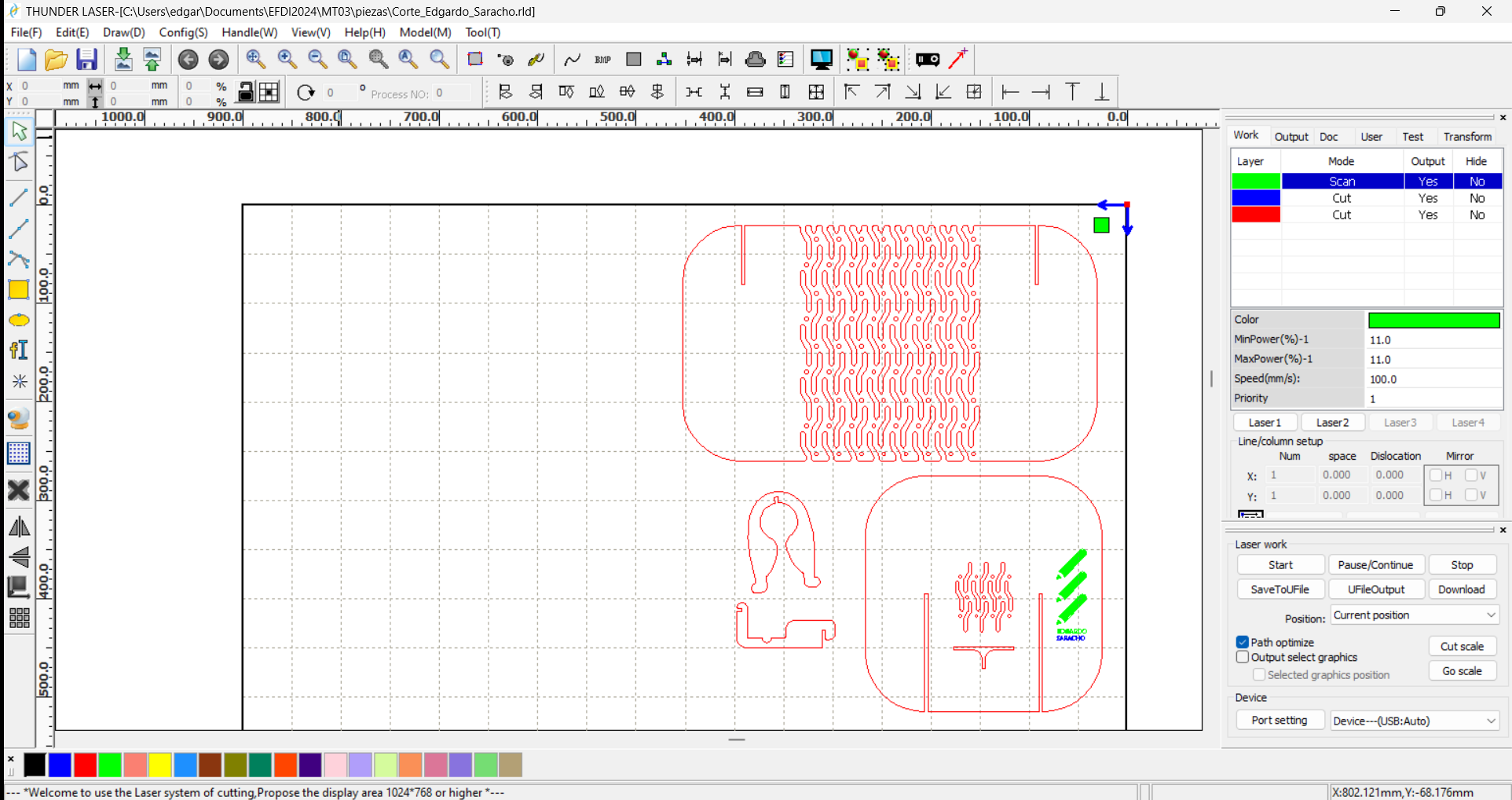Select the node edit tool

point(19,162)
